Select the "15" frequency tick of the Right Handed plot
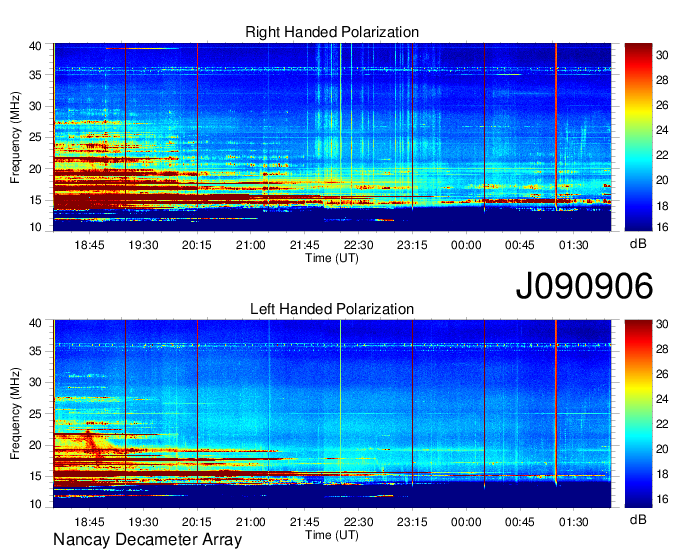Image resolution: width=680 pixels, height=552 pixels. tap(36, 200)
